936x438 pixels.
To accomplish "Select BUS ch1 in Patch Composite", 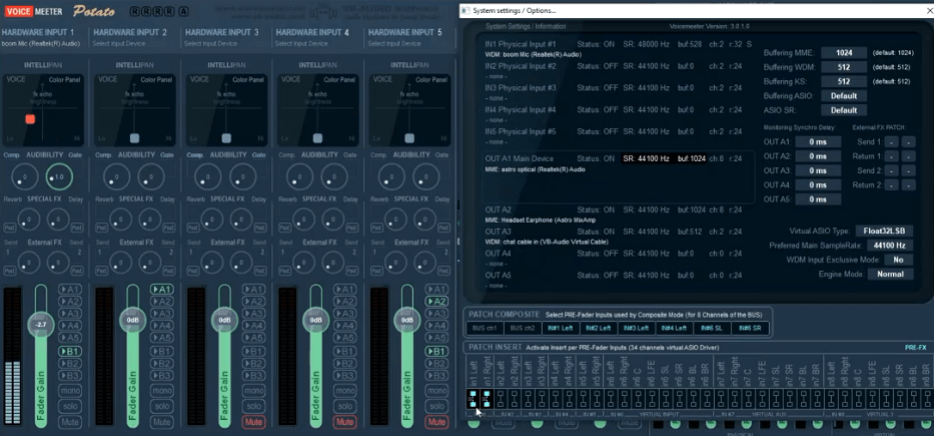I will point(484,328).
